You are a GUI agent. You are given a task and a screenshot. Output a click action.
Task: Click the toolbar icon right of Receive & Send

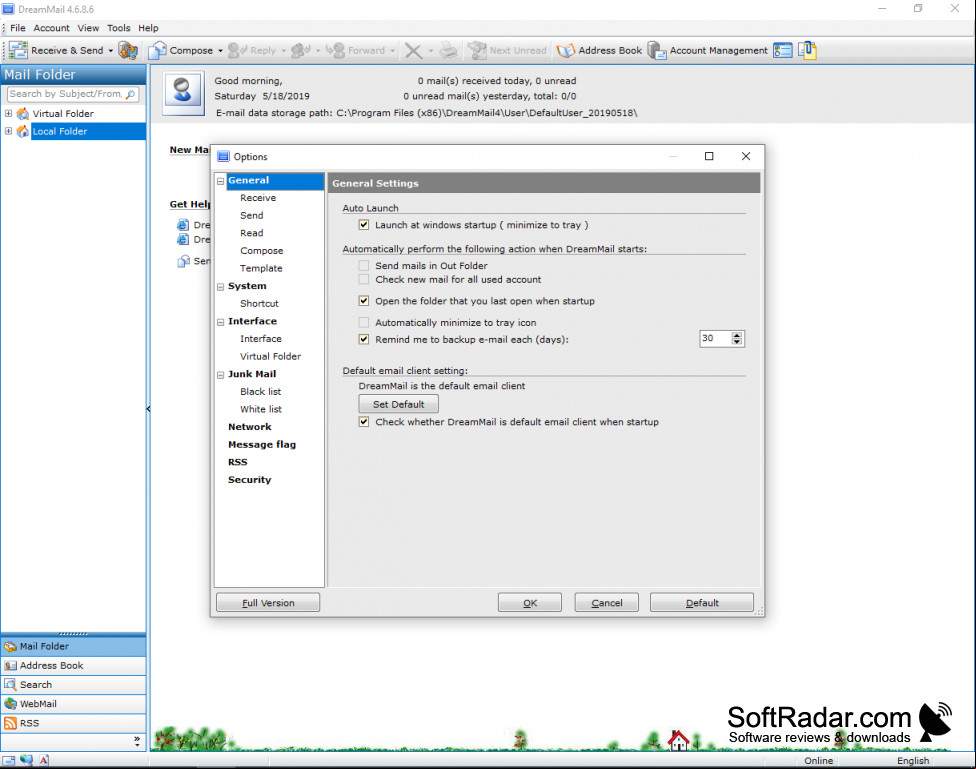128,50
